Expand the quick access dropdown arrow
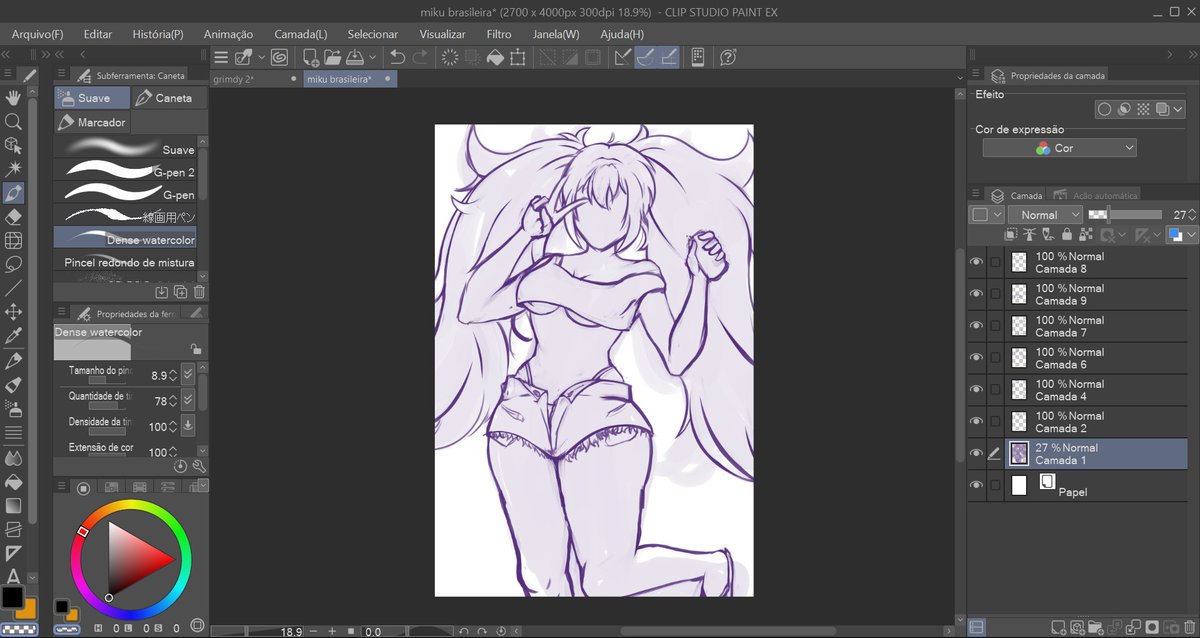 click(x=262, y=58)
